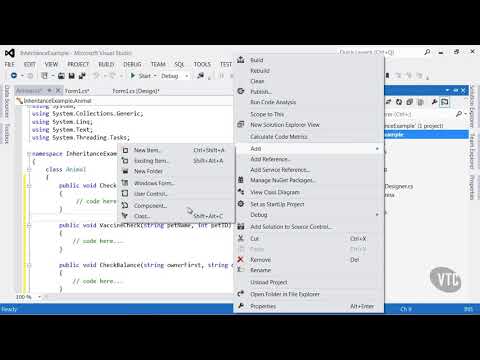
Task: Click the Set as StartUp Project gear icon
Action: pos(241,204)
